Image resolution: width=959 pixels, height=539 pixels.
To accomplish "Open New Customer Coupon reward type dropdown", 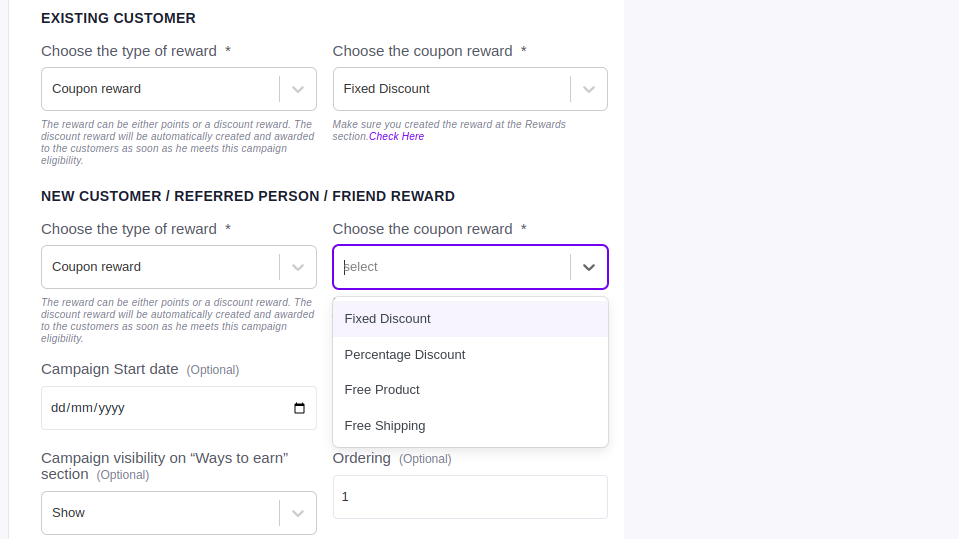I will pos(179,267).
